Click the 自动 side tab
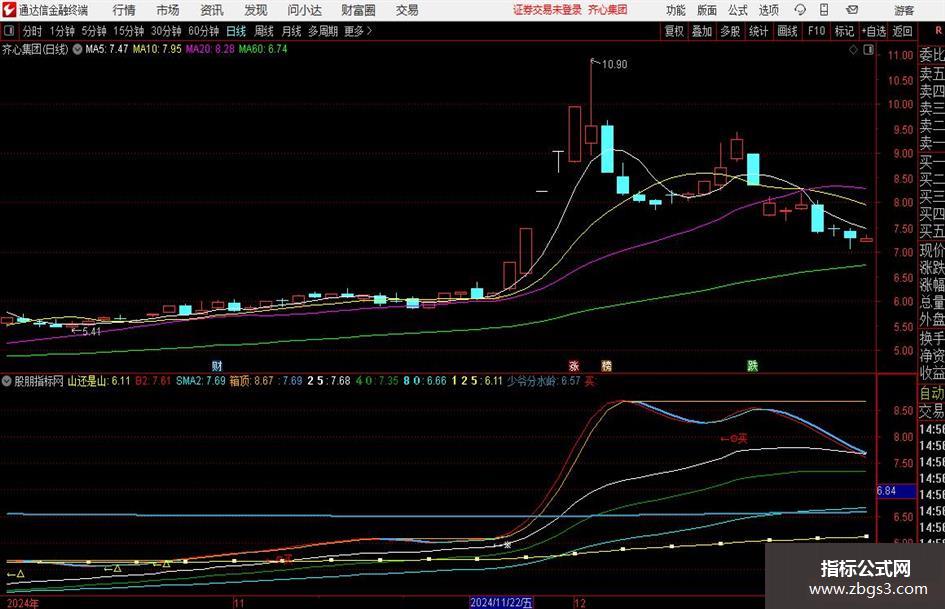The image size is (945, 609). coord(932,393)
